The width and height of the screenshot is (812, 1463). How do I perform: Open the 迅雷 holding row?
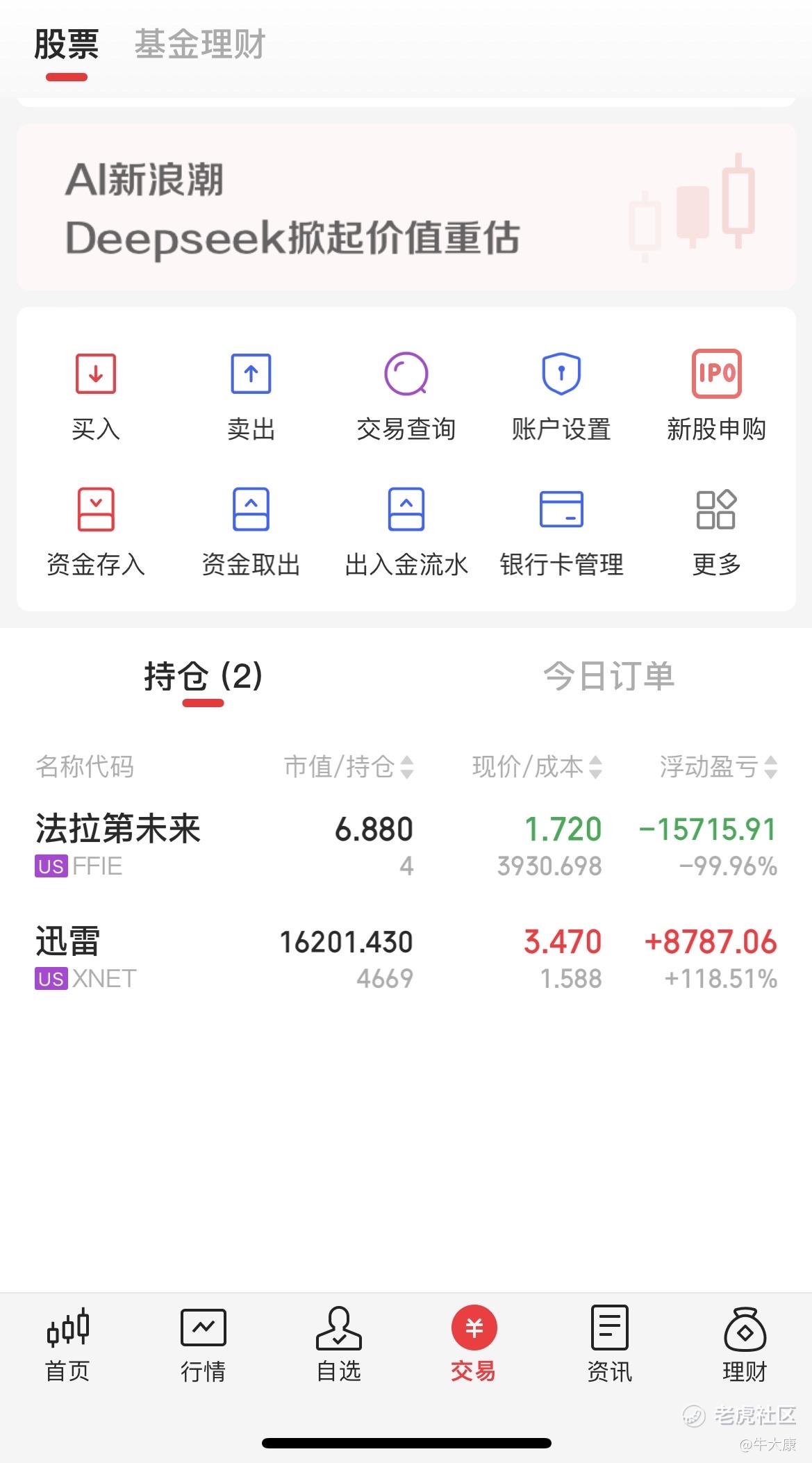(x=406, y=959)
